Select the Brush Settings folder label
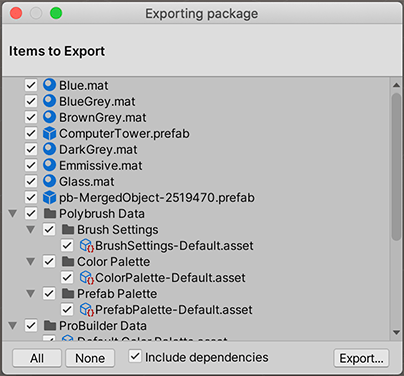 [x=118, y=230]
